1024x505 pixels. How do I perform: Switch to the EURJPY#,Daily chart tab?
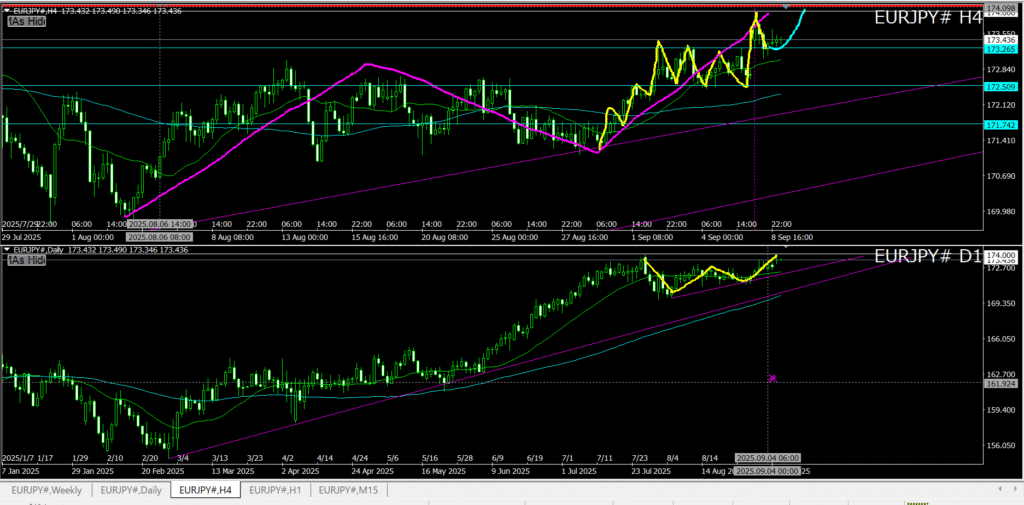pos(131,489)
